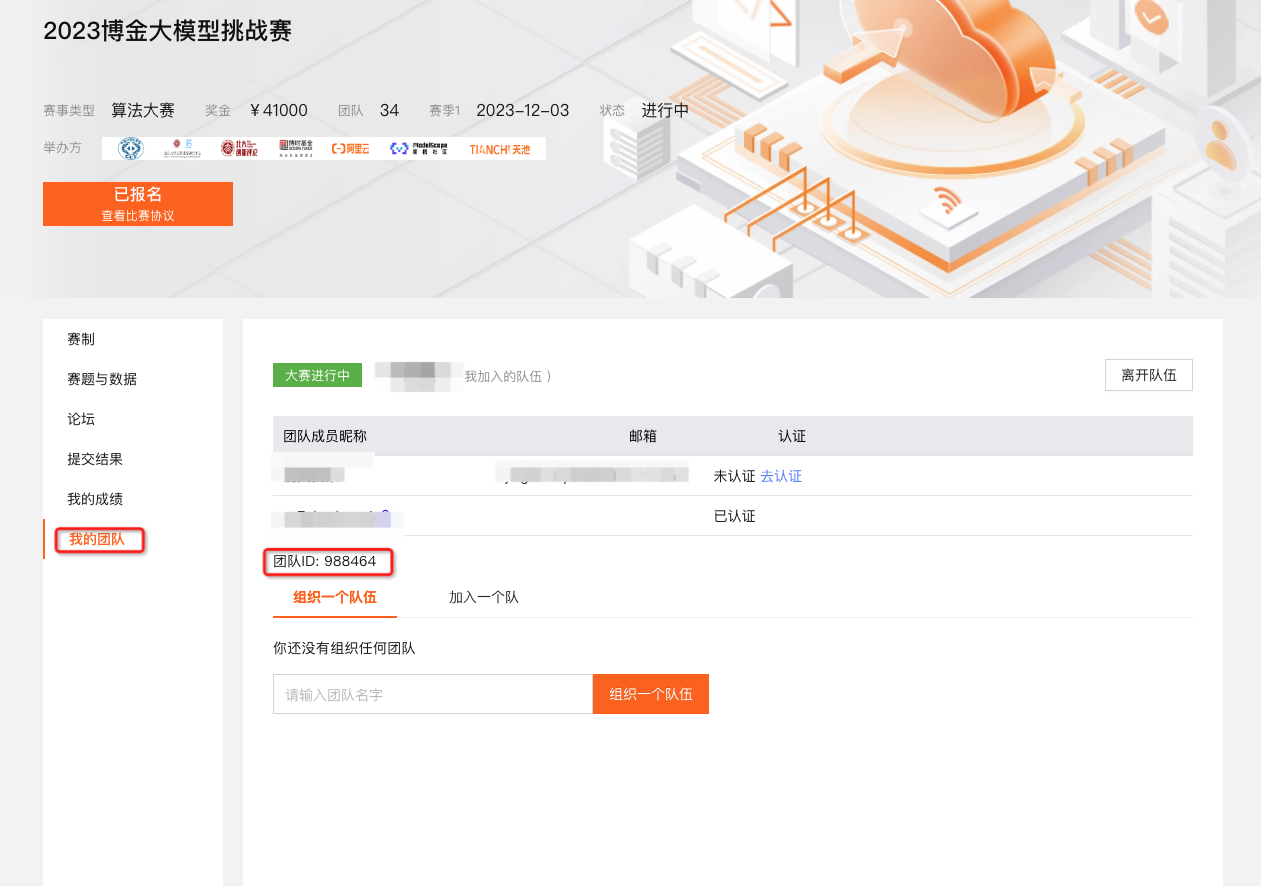Select 提交结果 in the sidebar
This screenshot has height=886, width=1261.
click(95, 459)
